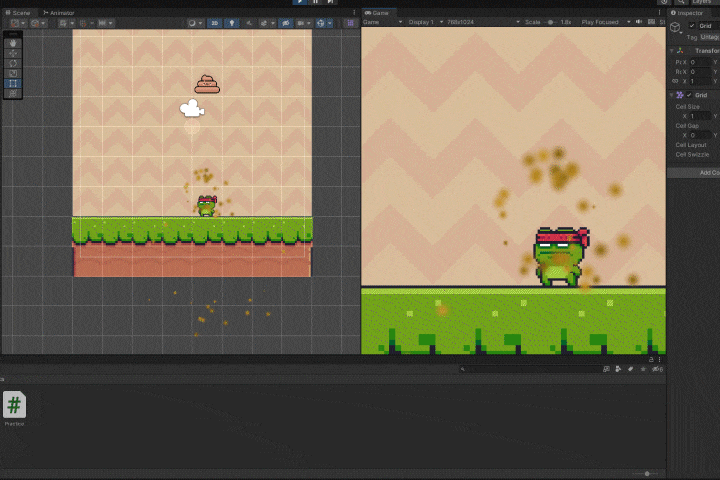
Task: Open the 768x1024 resolution dropdown
Action: (484, 22)
